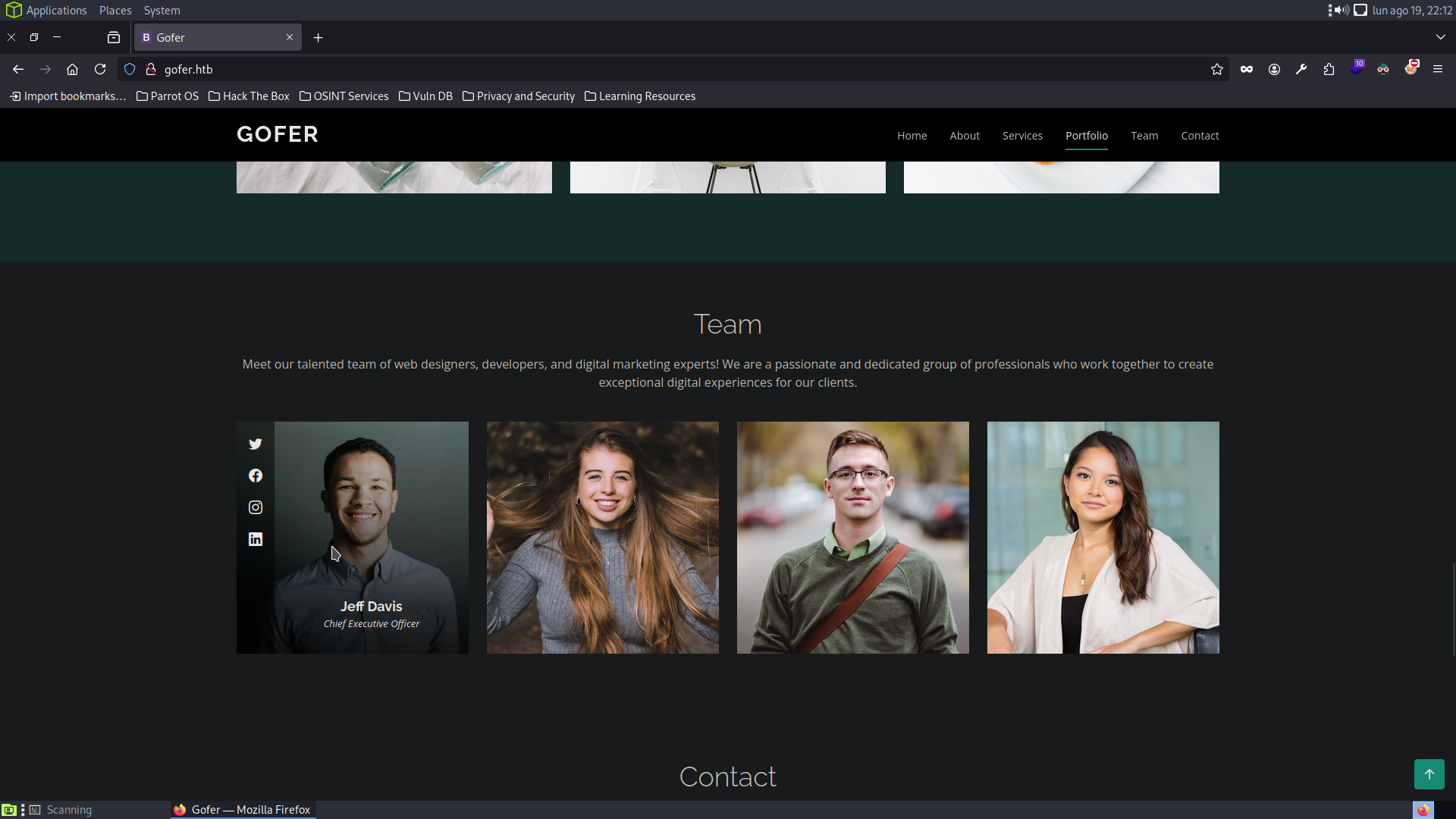This screenshot has width=1456, height=819.
Task: Click the GOFER logo link
Action: [x=277, y=134]
